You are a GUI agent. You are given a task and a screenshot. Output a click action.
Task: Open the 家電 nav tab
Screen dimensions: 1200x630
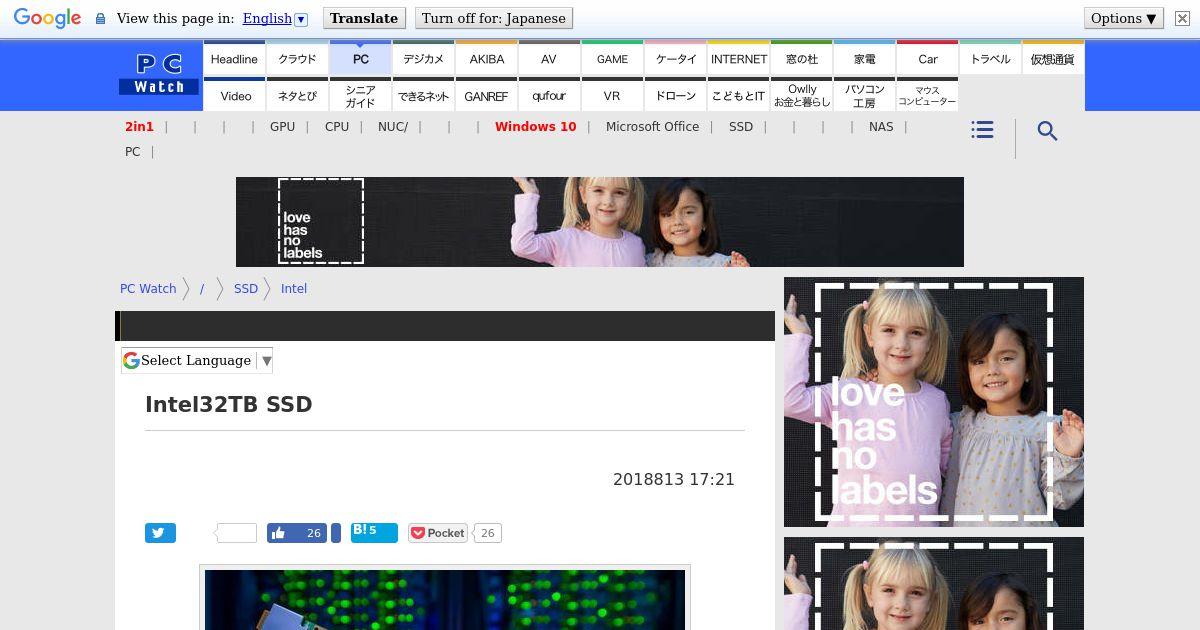tap(865, 58)
